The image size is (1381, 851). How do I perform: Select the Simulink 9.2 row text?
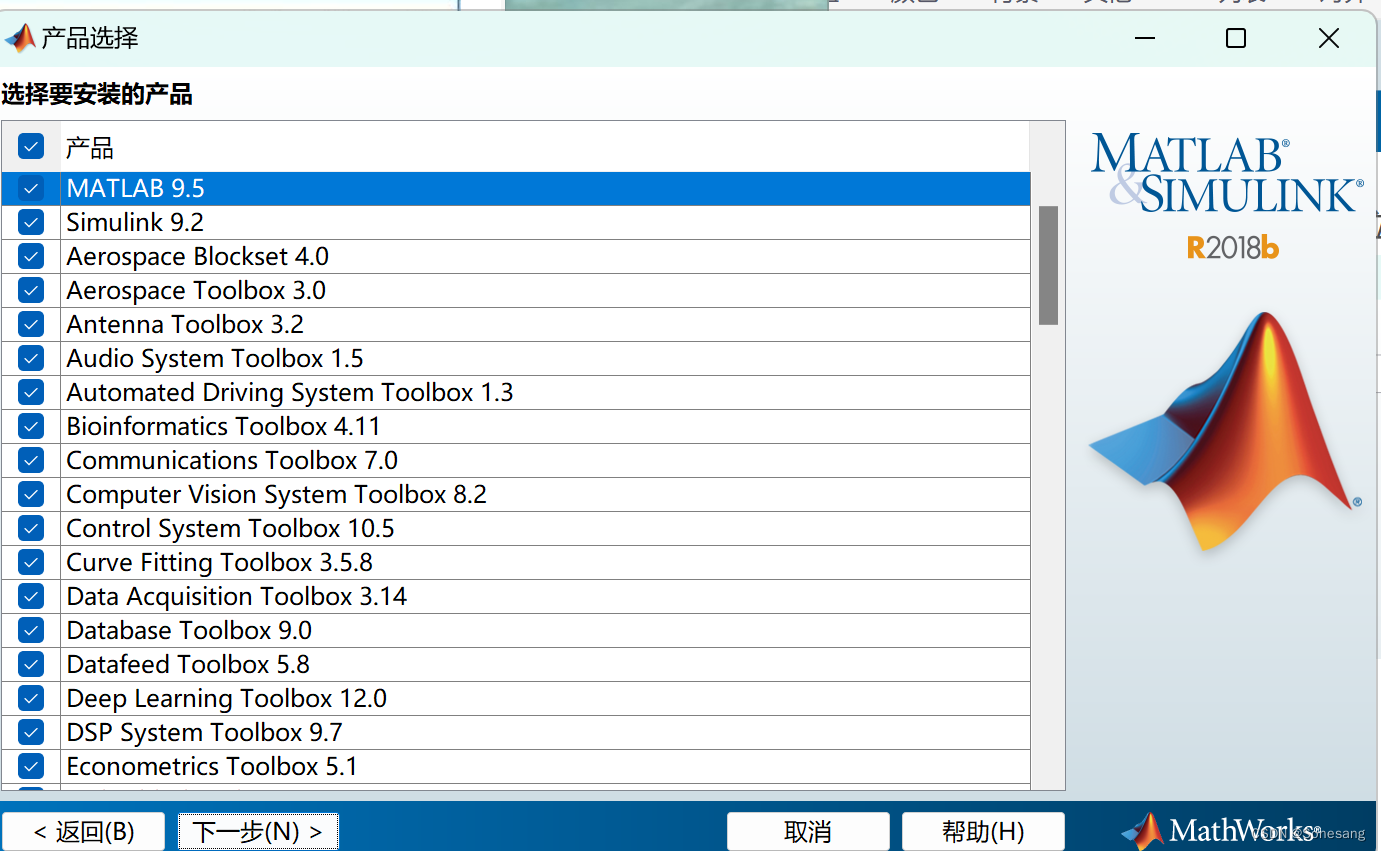(x=135, y=222)
